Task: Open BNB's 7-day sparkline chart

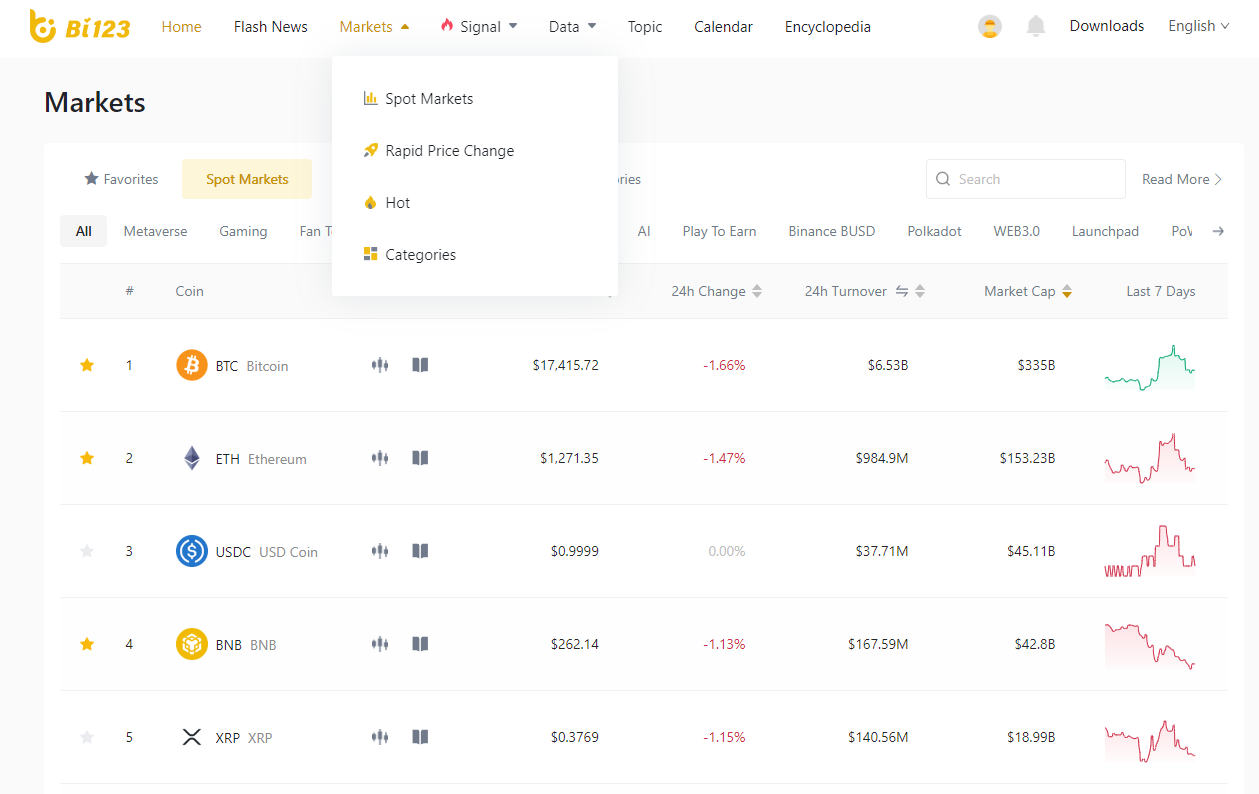Action: tap(1150, 646)
